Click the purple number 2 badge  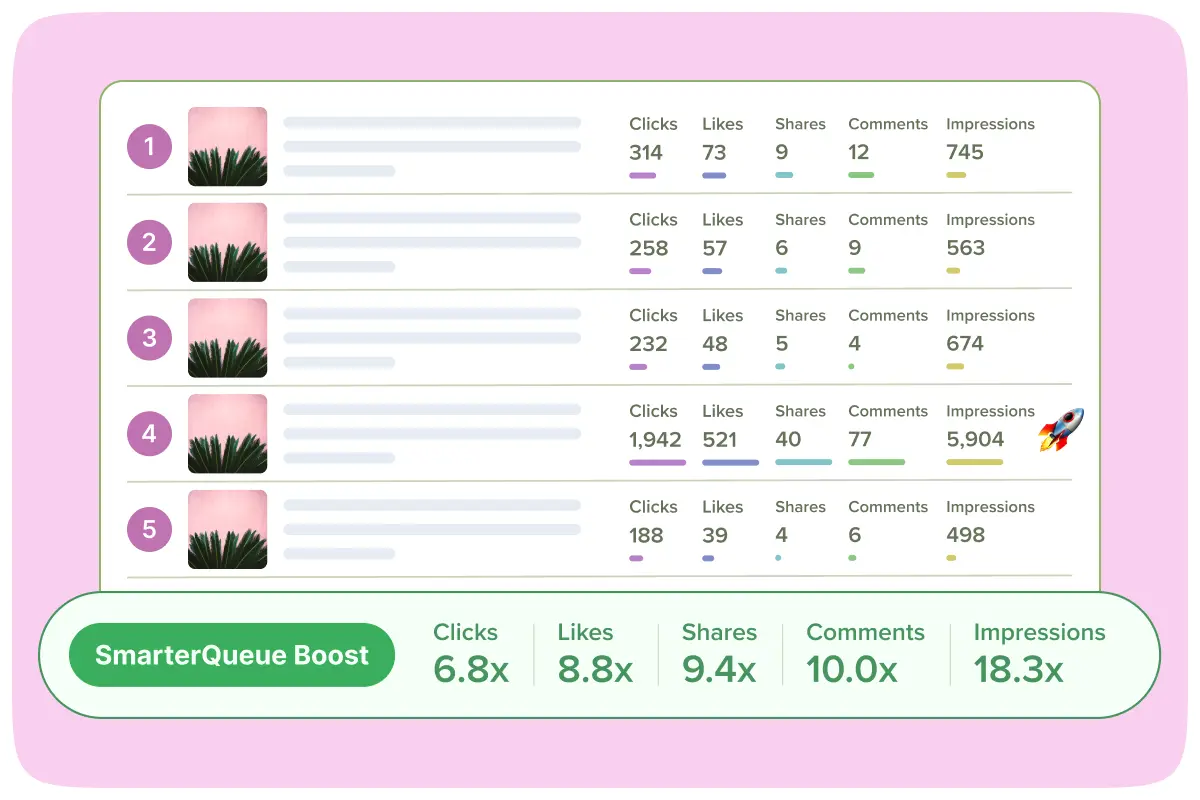[x=149, y=242]
